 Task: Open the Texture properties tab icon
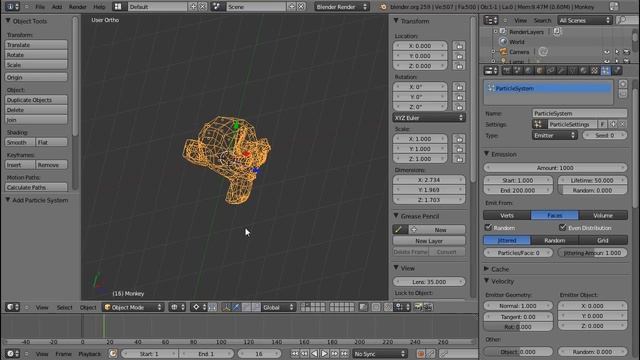tap(595, 71)
